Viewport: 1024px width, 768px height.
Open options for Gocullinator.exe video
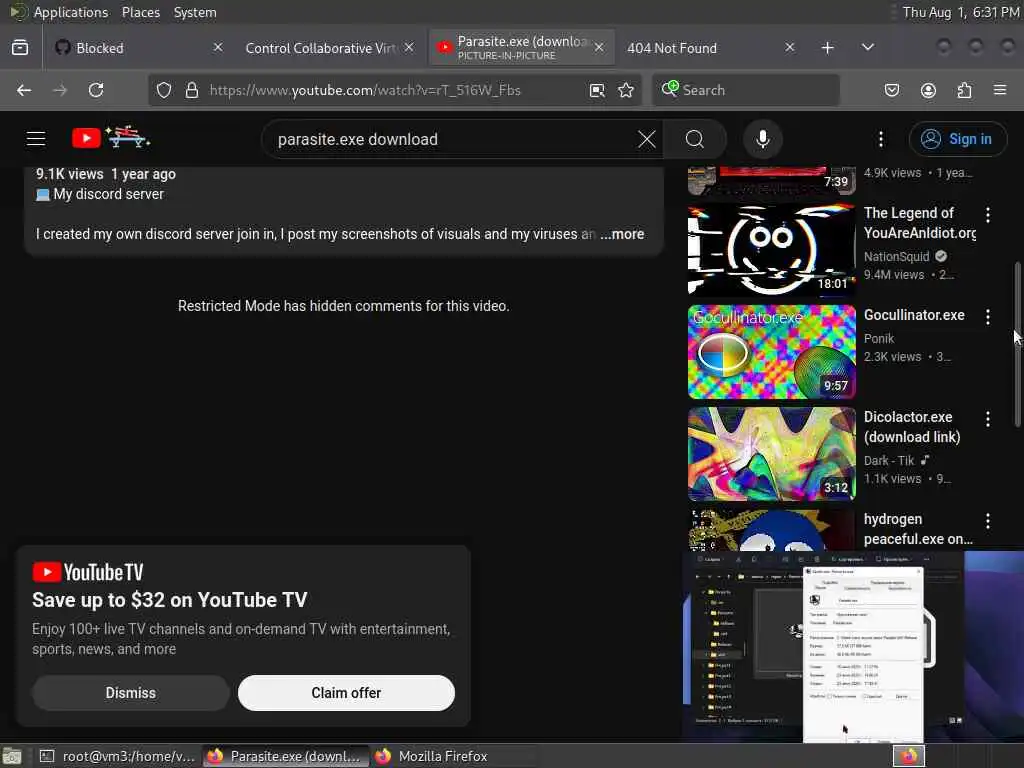point(987,317)
